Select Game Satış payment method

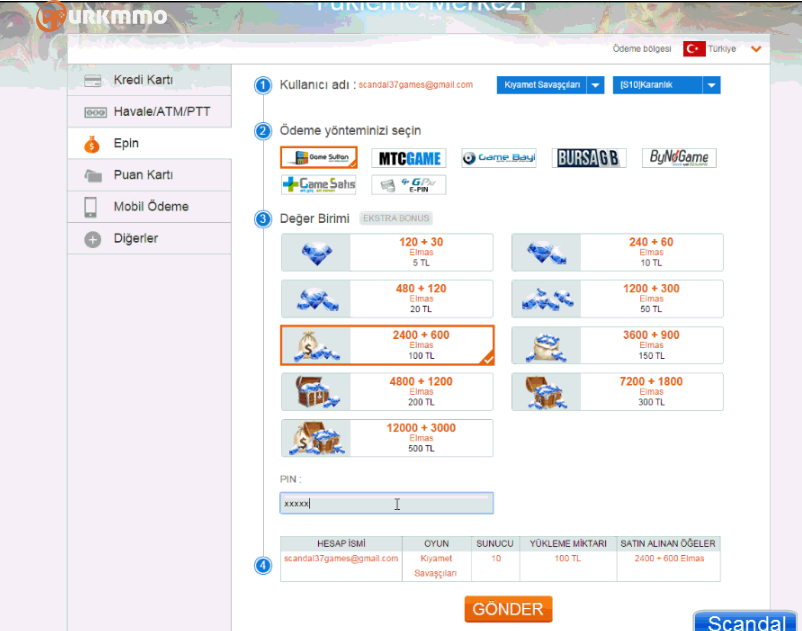tap(319, 185)
